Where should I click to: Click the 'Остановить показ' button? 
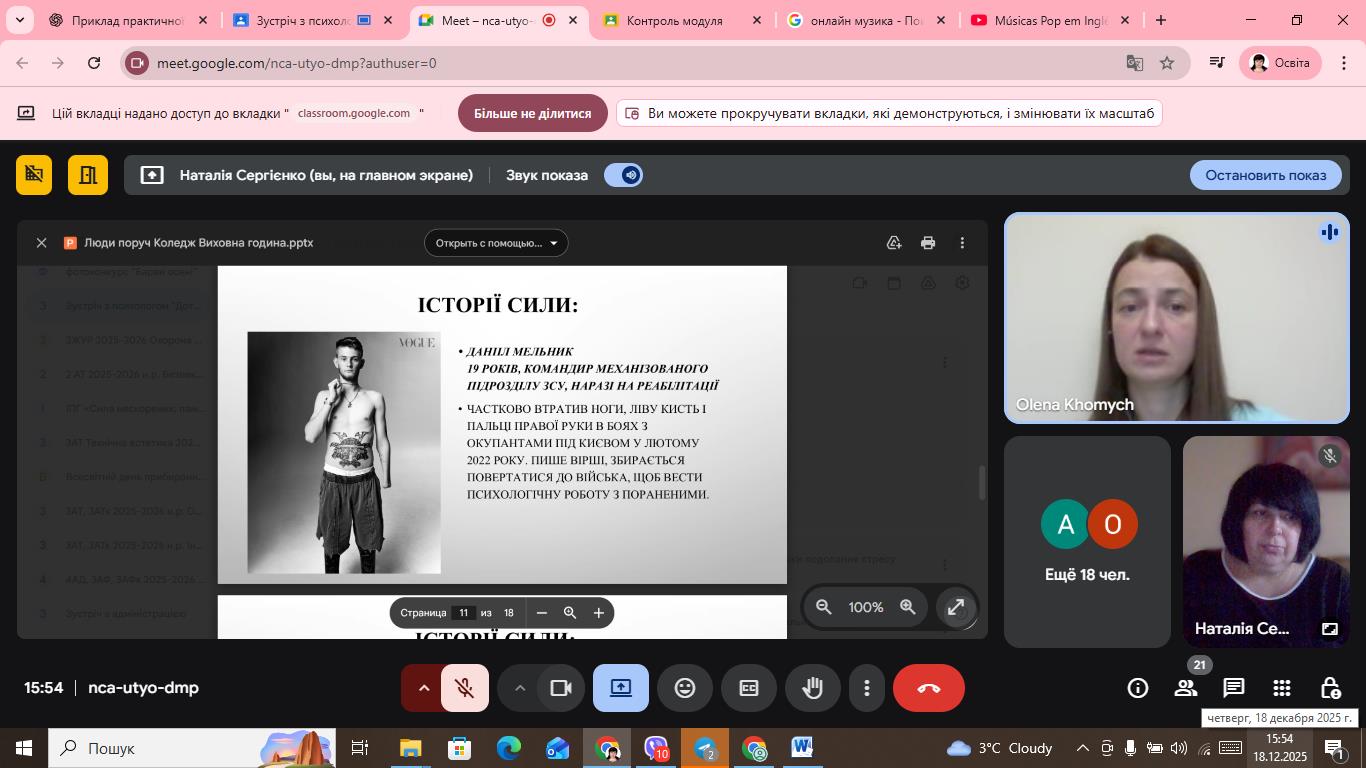[1265, 175]
